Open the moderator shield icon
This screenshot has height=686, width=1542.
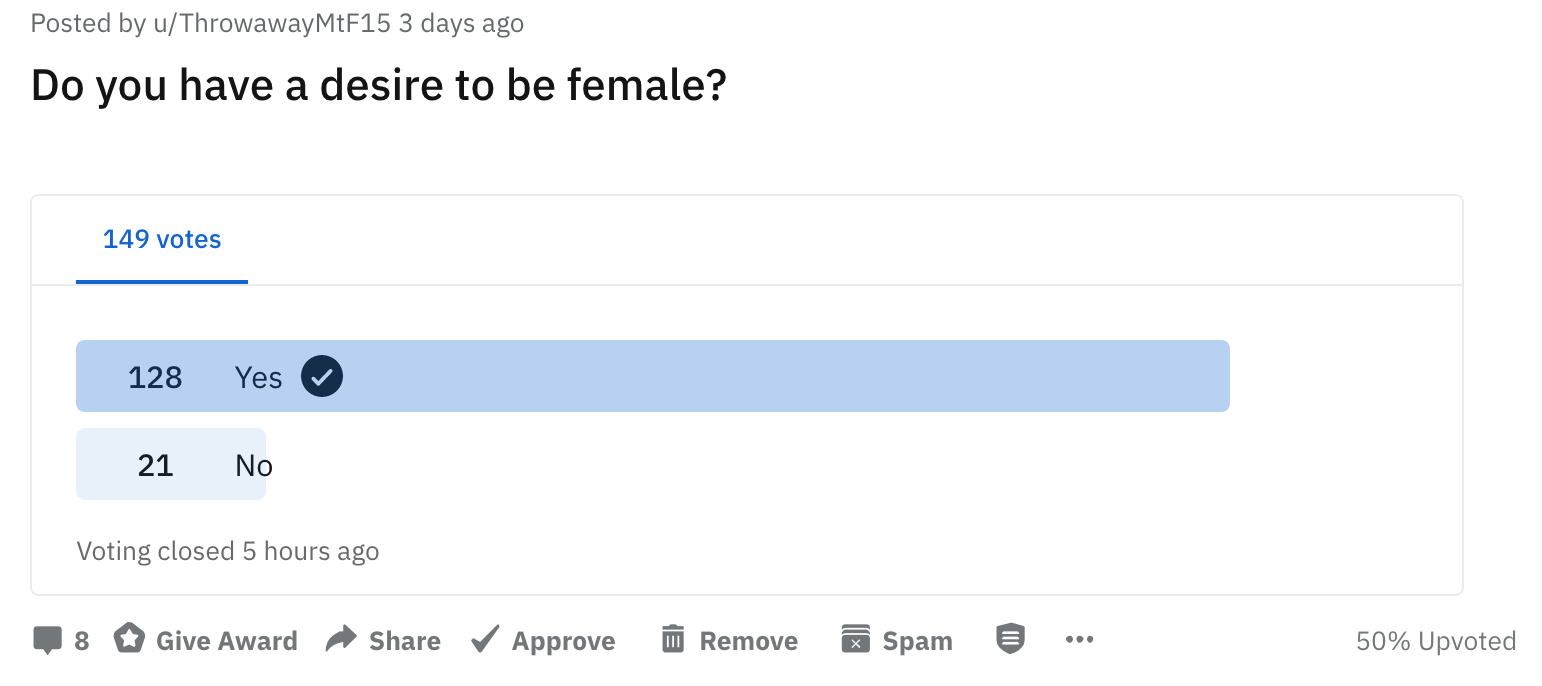(x=1011, y=638)
